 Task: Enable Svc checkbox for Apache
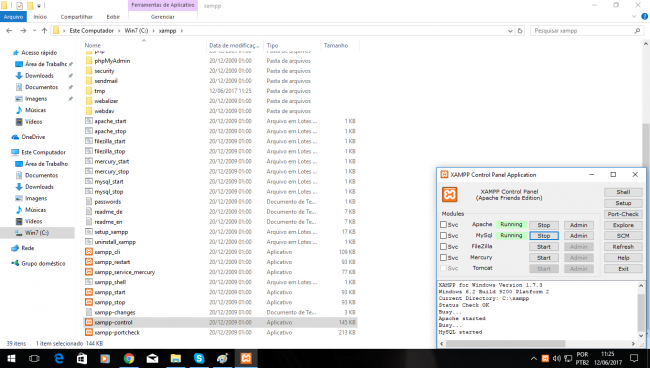point(443,225)
